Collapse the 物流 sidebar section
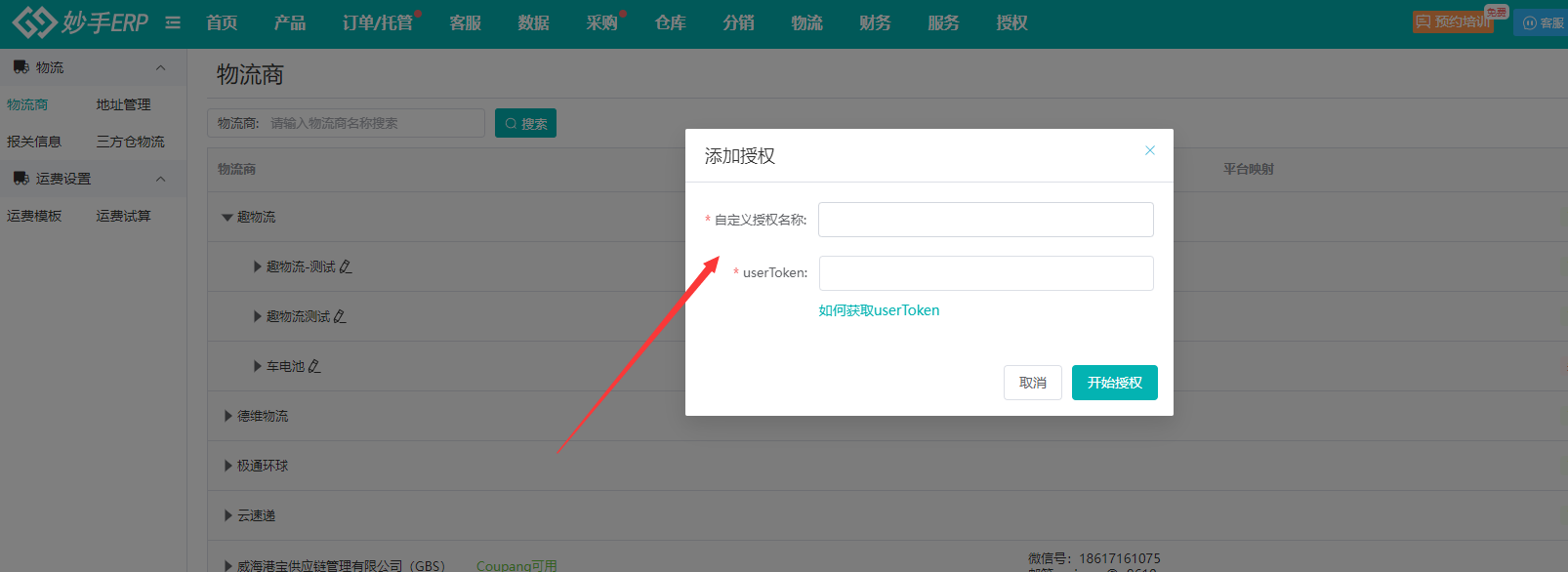This screenshot has height=572, width=1568. click(161, 67)
